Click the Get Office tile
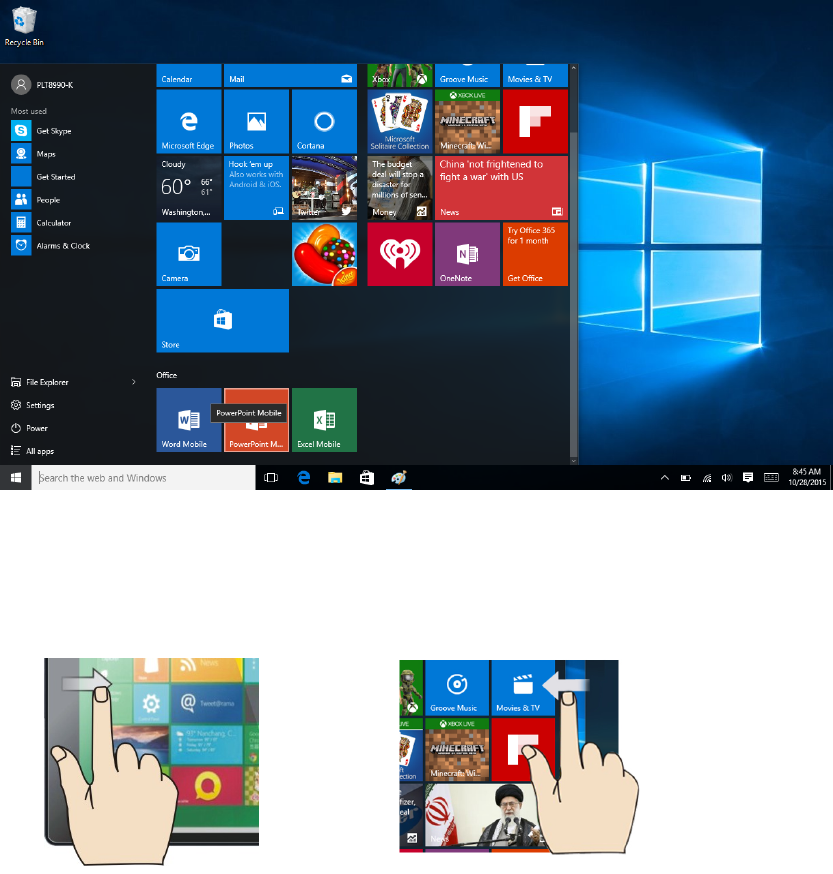Screen dimensions: 833x874 (535, 254)
